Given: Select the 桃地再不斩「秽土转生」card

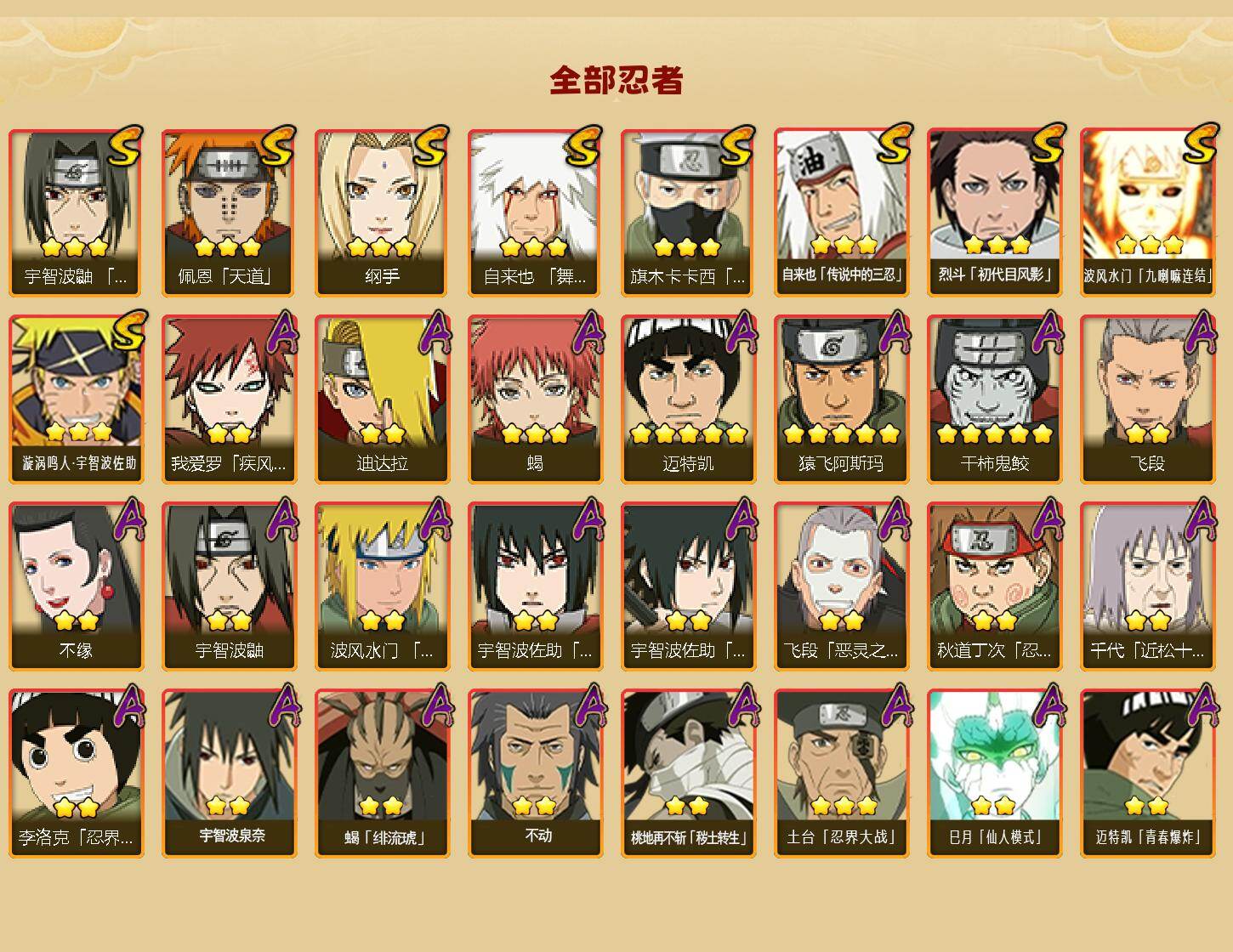Looking at the screenshot, I should (x=688, y=773).
